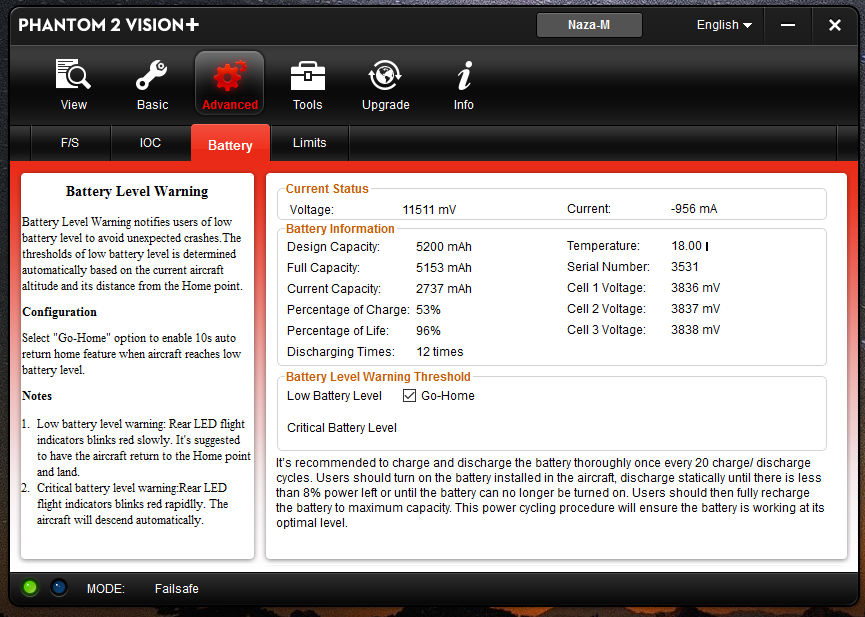Click Cell 1 Voltage value 3836 mV
This screenshot has height=617, width=865.
pos(695,288)
